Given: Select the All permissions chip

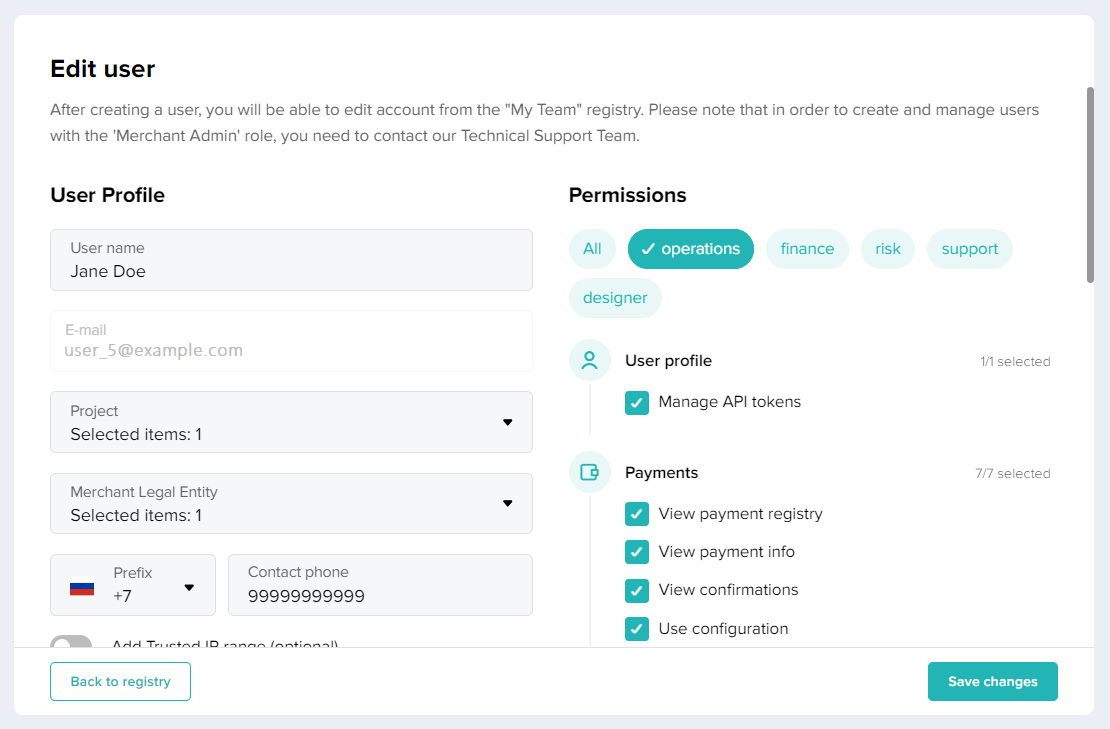Looking at the screenshot, I should 592,249.
